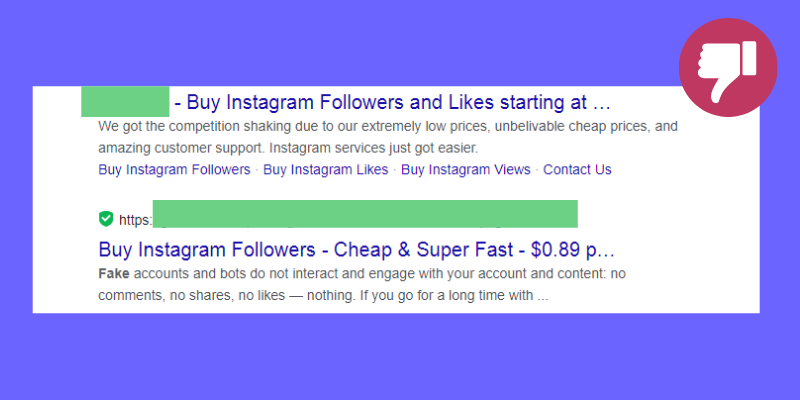The width and height of the screenshot is (800, 400).
Task: Click the '$0.89' price in second title
Action: tap(555, 249)
